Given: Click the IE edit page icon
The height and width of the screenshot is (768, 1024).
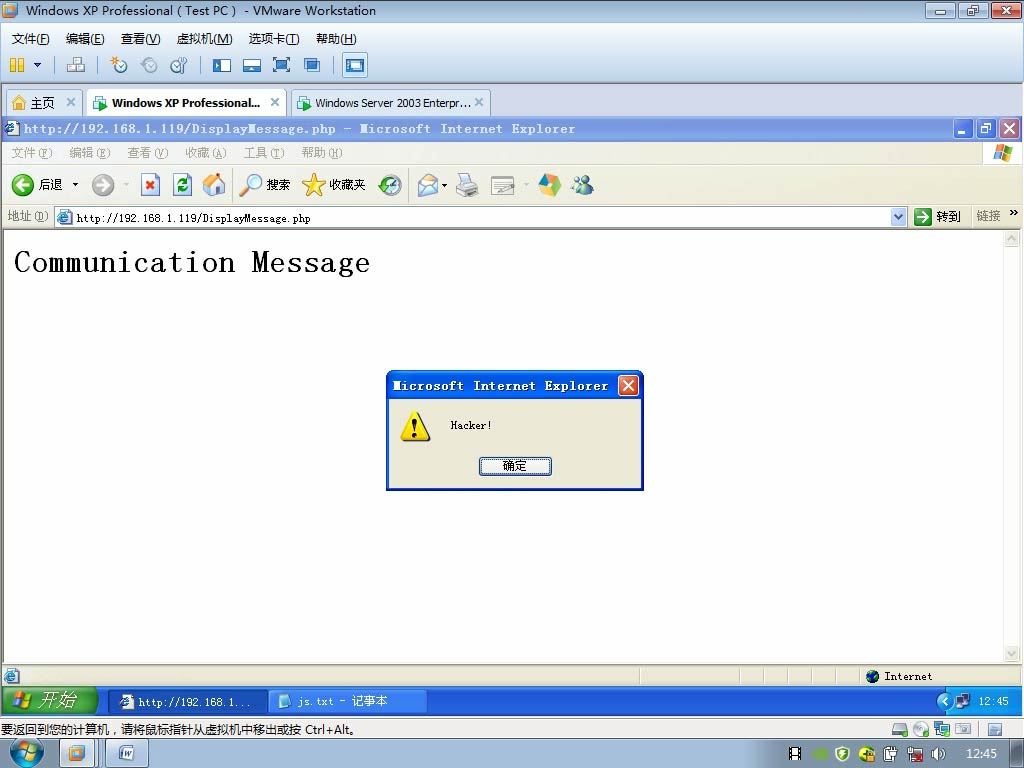Looking at the screenshot, I should coord(502,185).
